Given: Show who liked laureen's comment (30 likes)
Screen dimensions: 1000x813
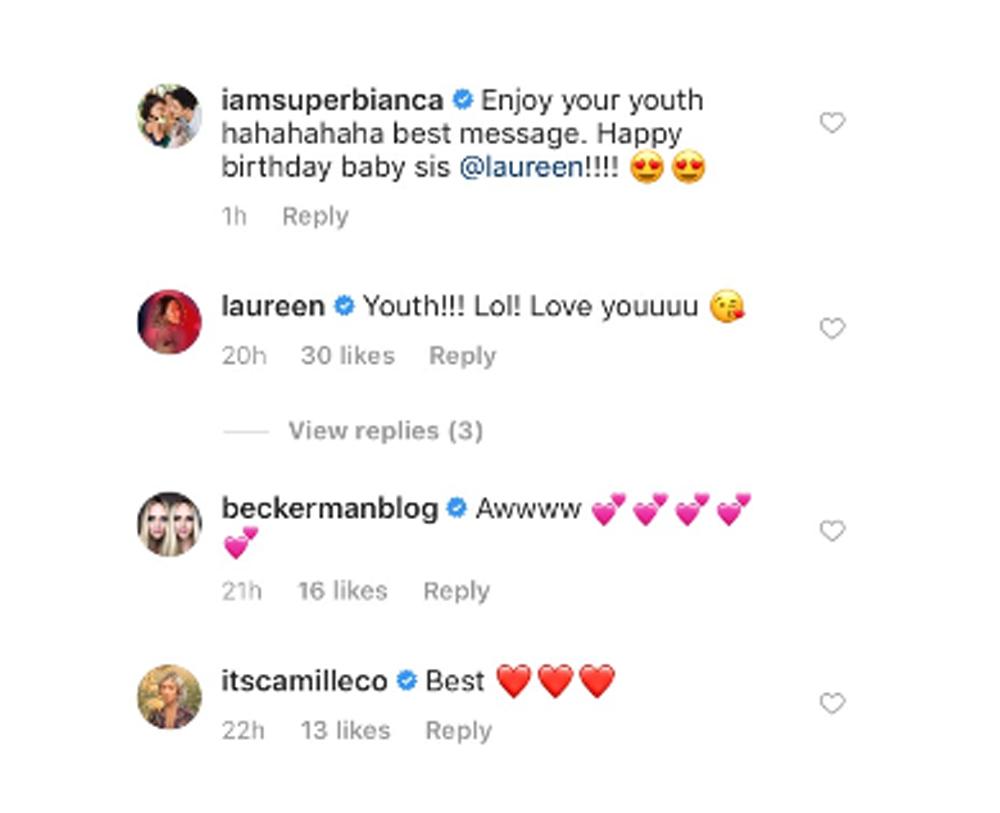Looking at the screenshot, I should pyautogui.click(x=347, y=356).
